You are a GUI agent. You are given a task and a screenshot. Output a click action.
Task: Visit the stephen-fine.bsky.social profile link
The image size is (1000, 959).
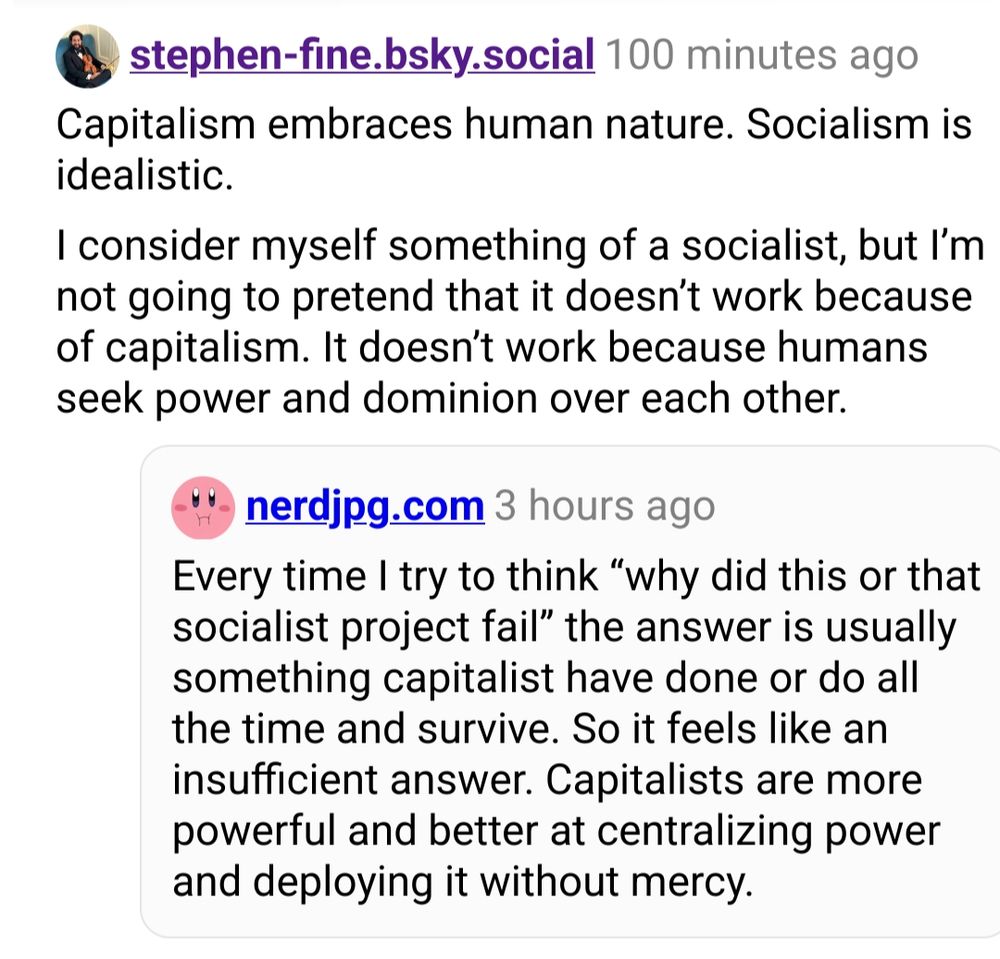[x=362, y=55]
